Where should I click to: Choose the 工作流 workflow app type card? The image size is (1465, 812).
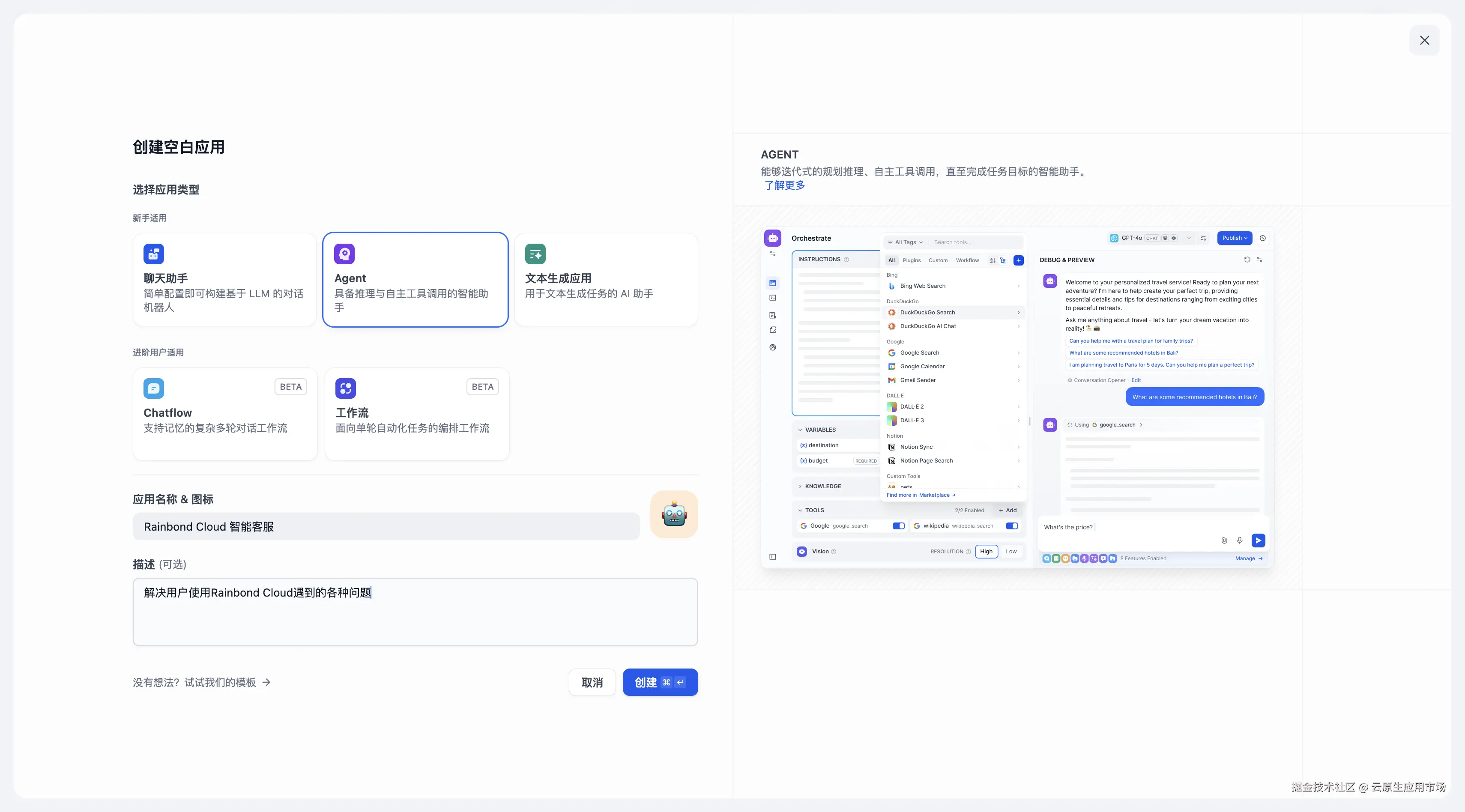point(416,413)
